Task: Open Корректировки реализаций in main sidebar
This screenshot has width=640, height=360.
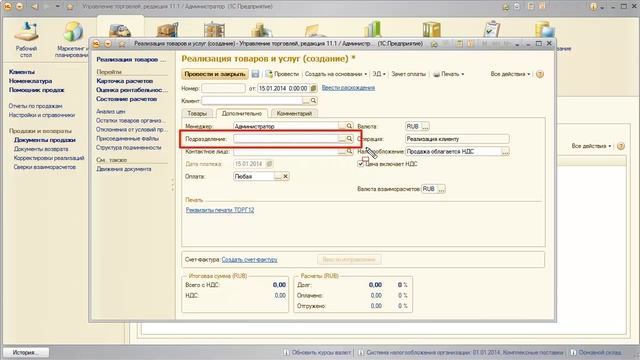Action: click(x=49, y=158)
